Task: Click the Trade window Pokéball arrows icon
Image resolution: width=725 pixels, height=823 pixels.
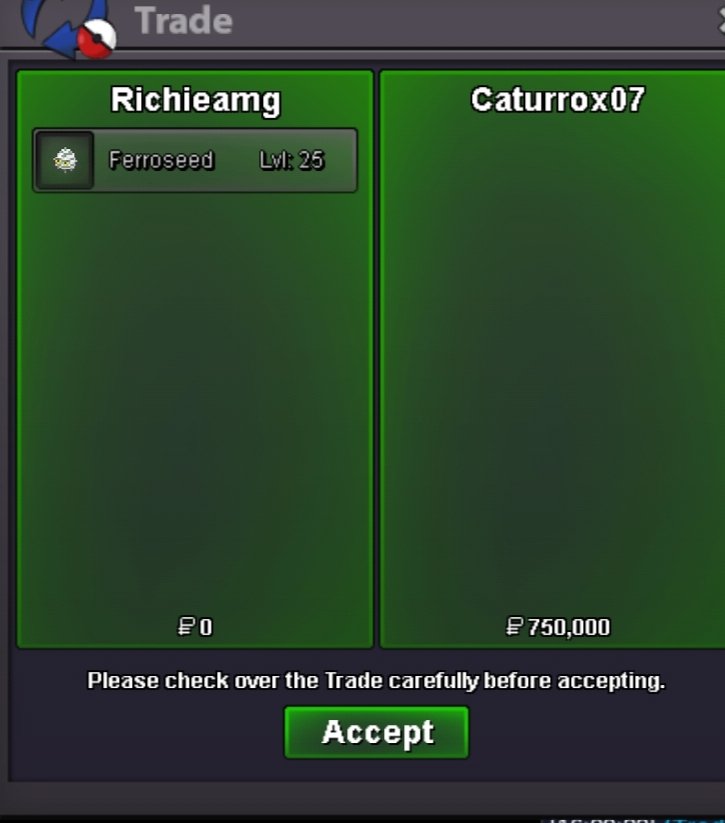Action: tap(68, 26)
